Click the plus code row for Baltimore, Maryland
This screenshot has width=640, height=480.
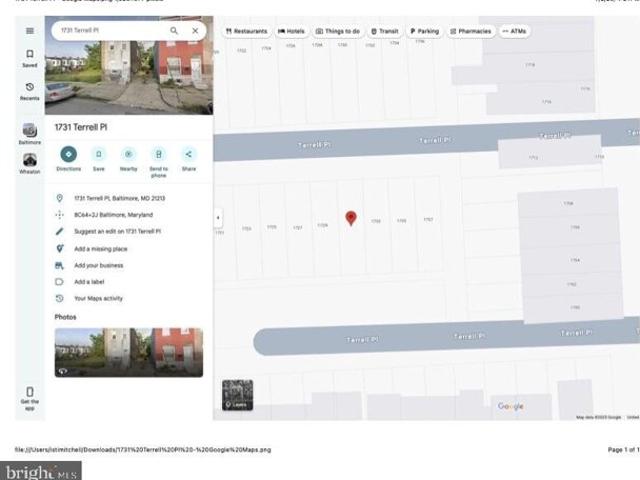point(129,215)
